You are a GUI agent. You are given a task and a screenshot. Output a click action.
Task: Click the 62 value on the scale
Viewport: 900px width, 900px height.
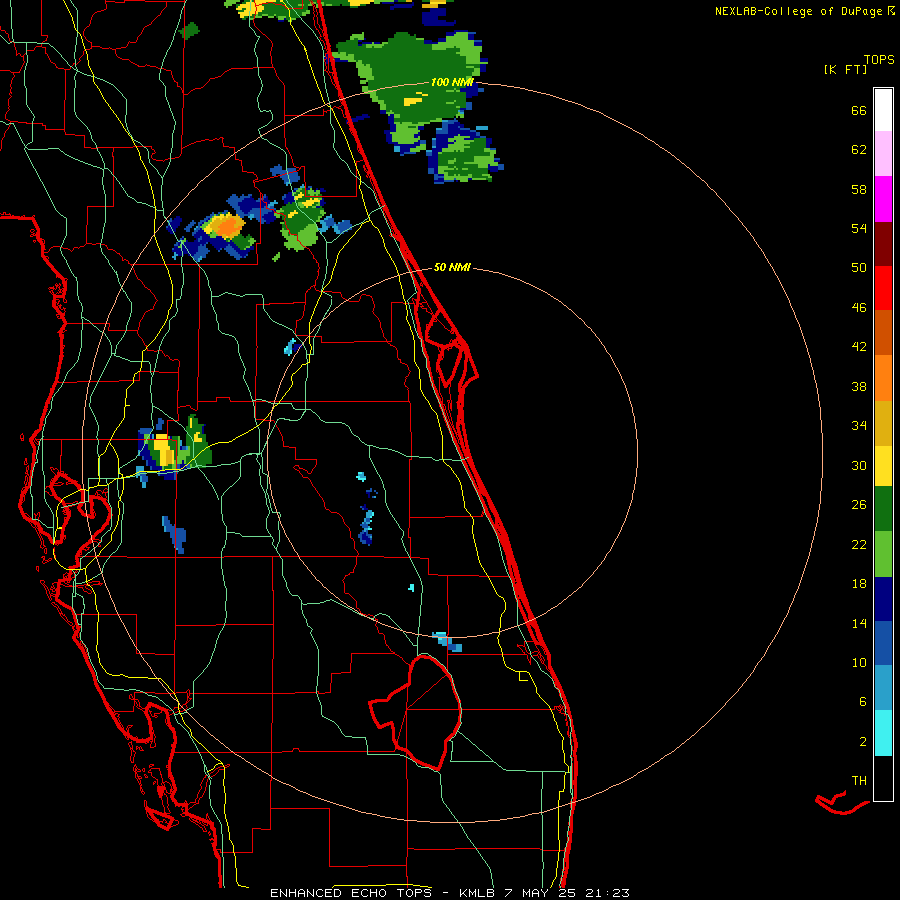(859, 150)
